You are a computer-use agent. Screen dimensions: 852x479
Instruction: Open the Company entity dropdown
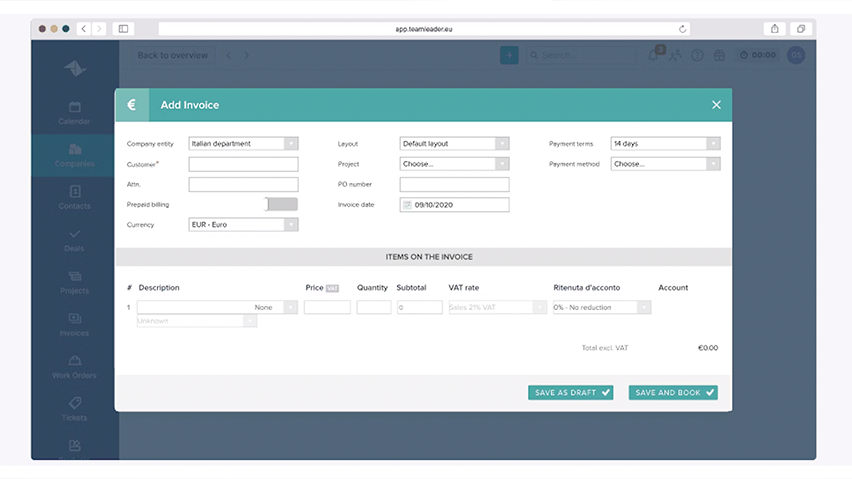pos(243,143)
